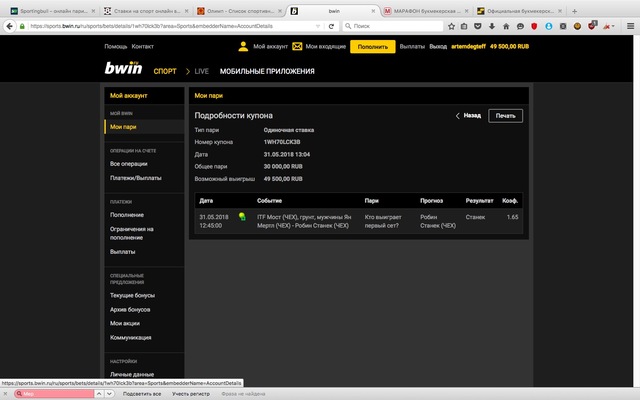Open the red shield extension icon
The image size is (640, 400).
pos(534,26)
